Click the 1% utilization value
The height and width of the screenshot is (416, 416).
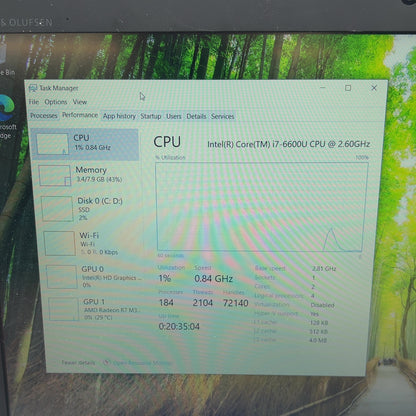coord(165,278)
